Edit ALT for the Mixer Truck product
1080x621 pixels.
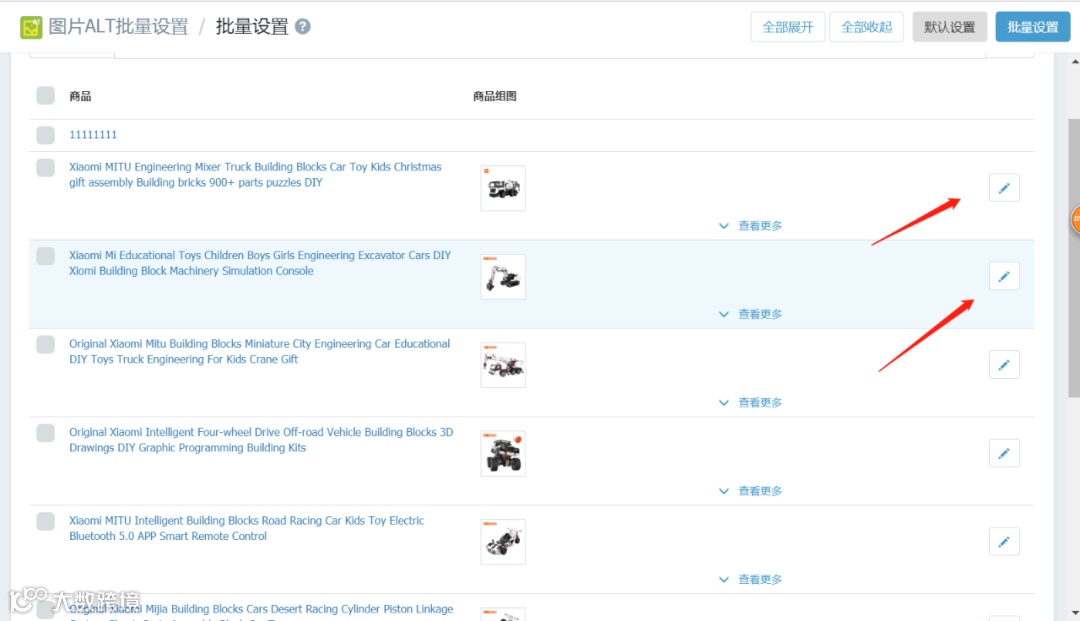coord(1004,188)
